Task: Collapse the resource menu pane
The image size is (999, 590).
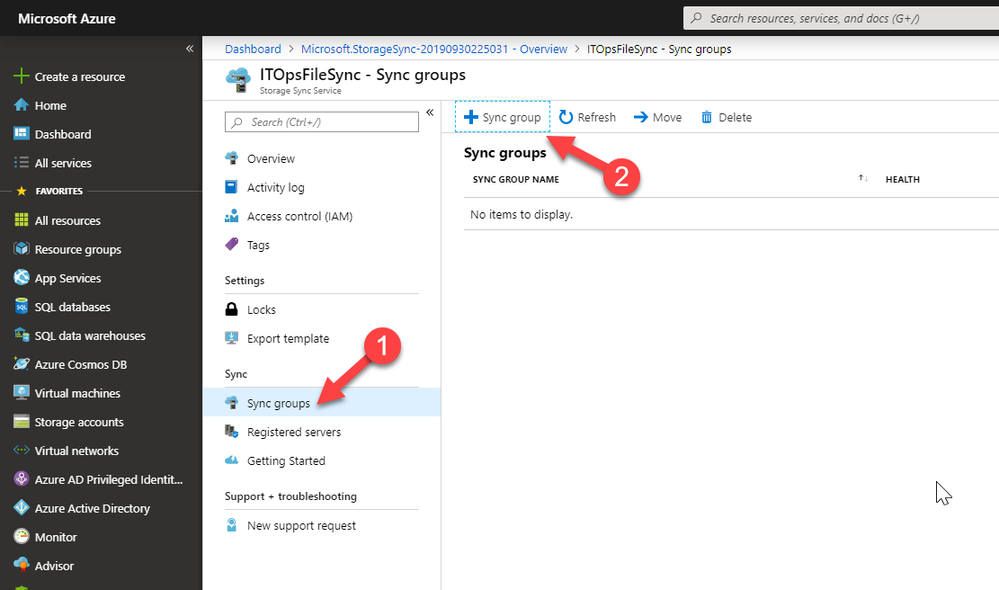Action: point(430,113)
